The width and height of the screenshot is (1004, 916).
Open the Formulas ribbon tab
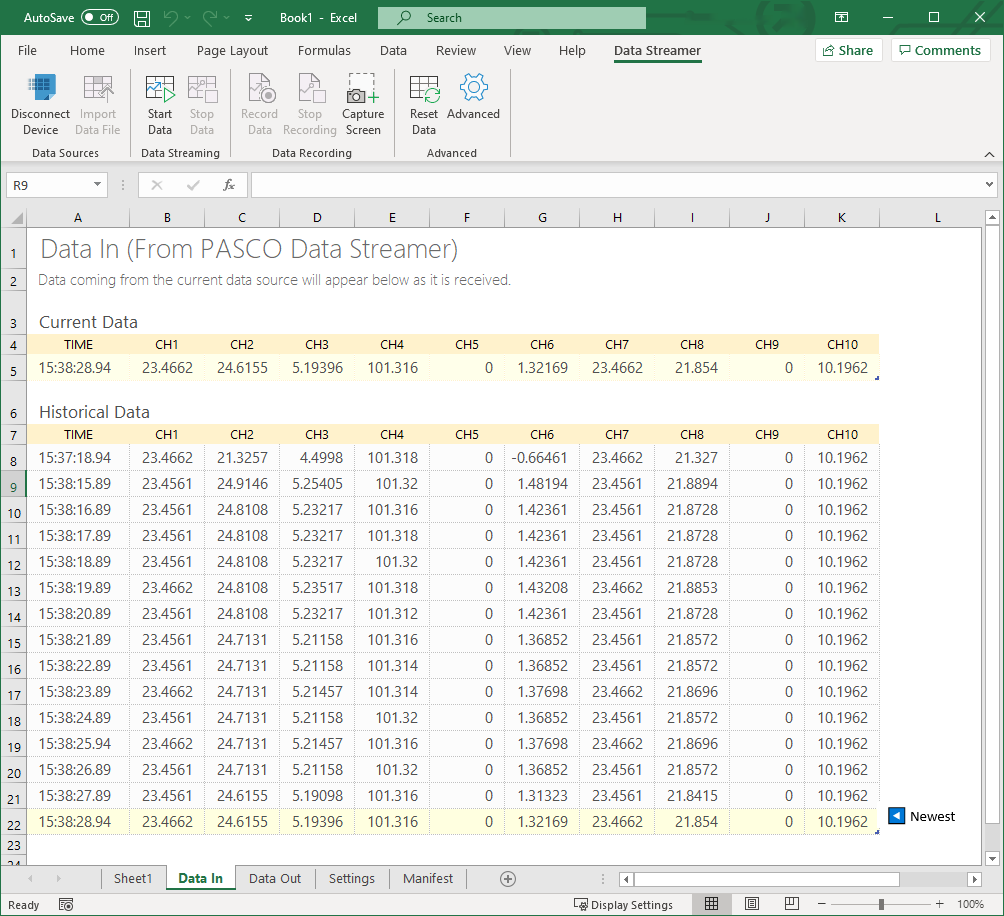click(x=324, y=50)
